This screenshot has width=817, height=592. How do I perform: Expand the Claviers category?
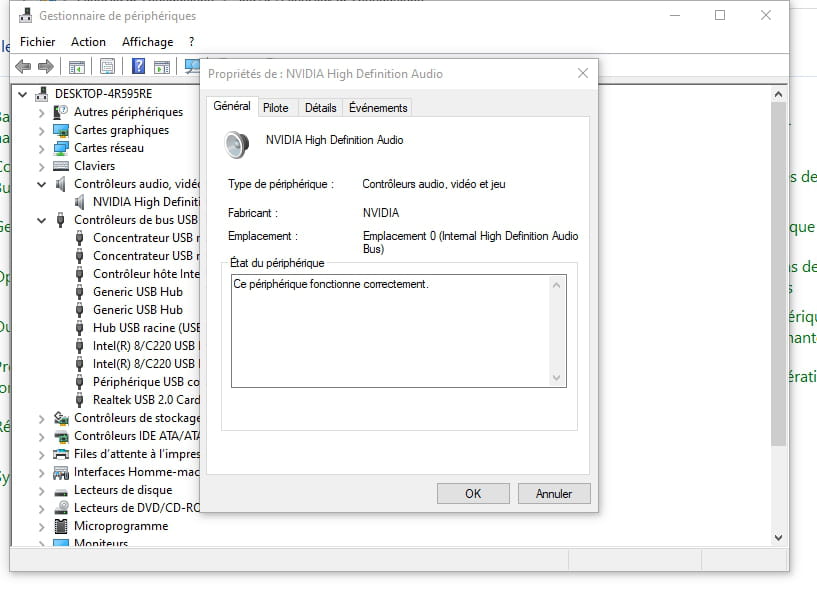[x=42, y=166]
